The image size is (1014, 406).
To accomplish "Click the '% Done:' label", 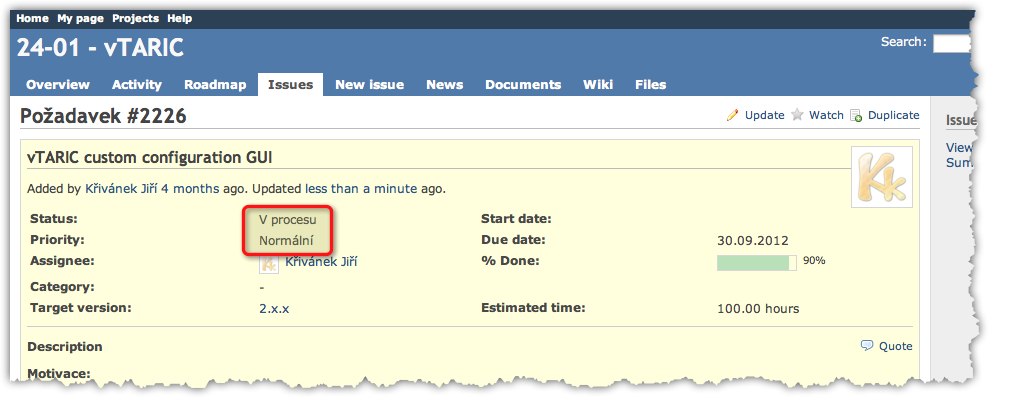I will (510, 261).
